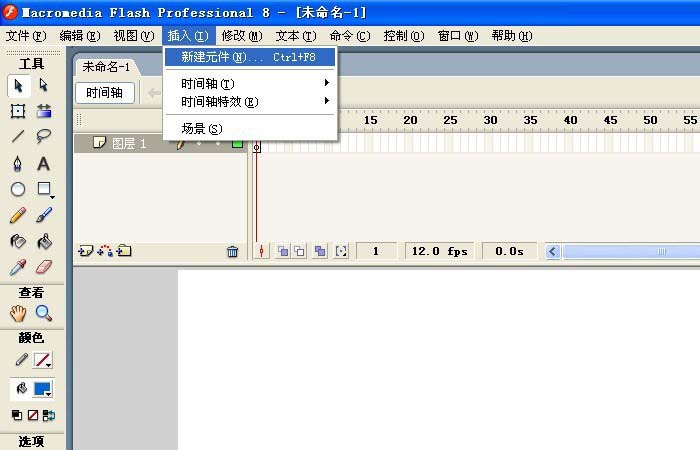Click Black and White colors icon
This screenshot has height=450, width=700.
pos(17,415)
